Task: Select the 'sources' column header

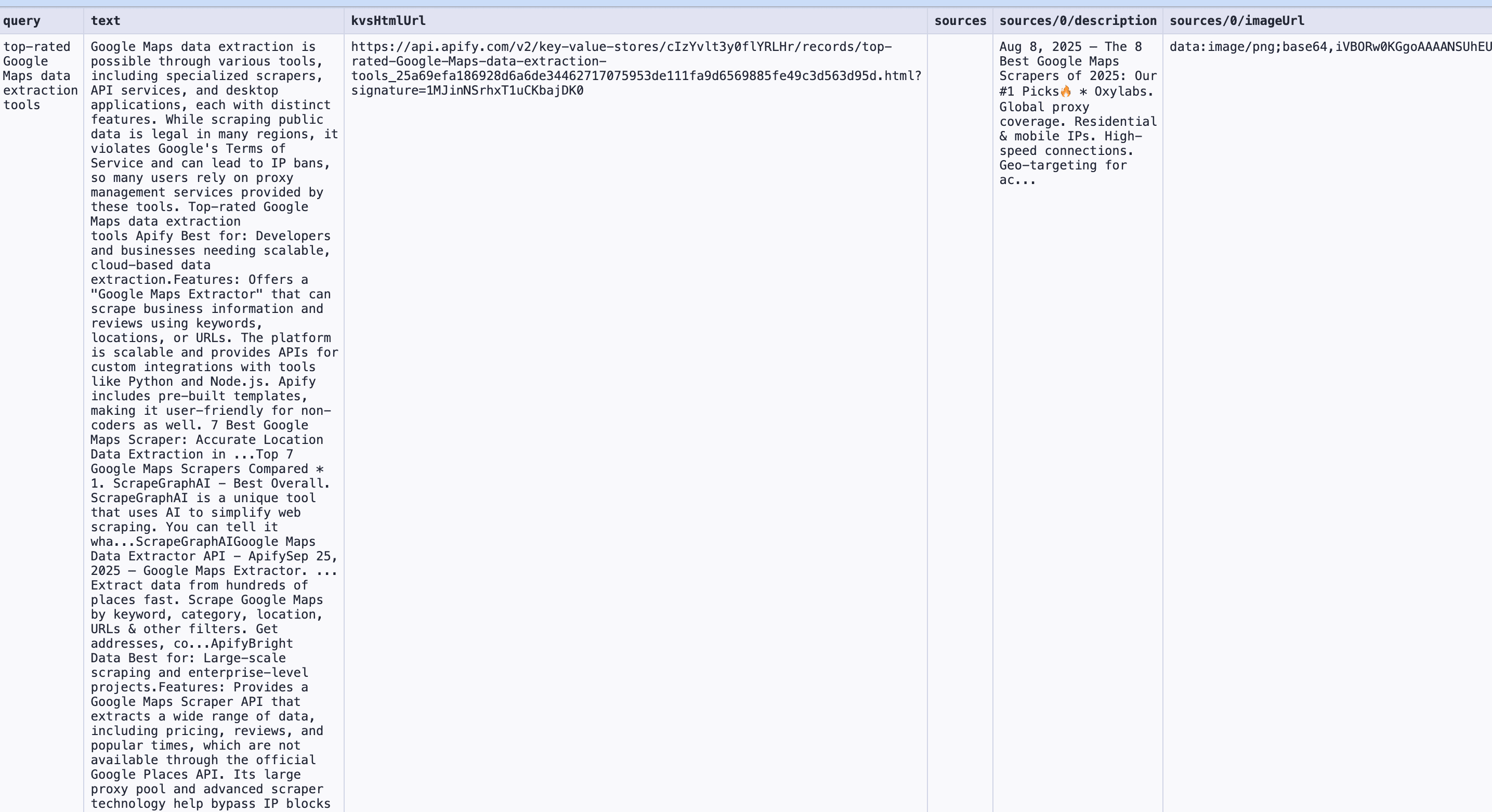Action: click(960, 21)
